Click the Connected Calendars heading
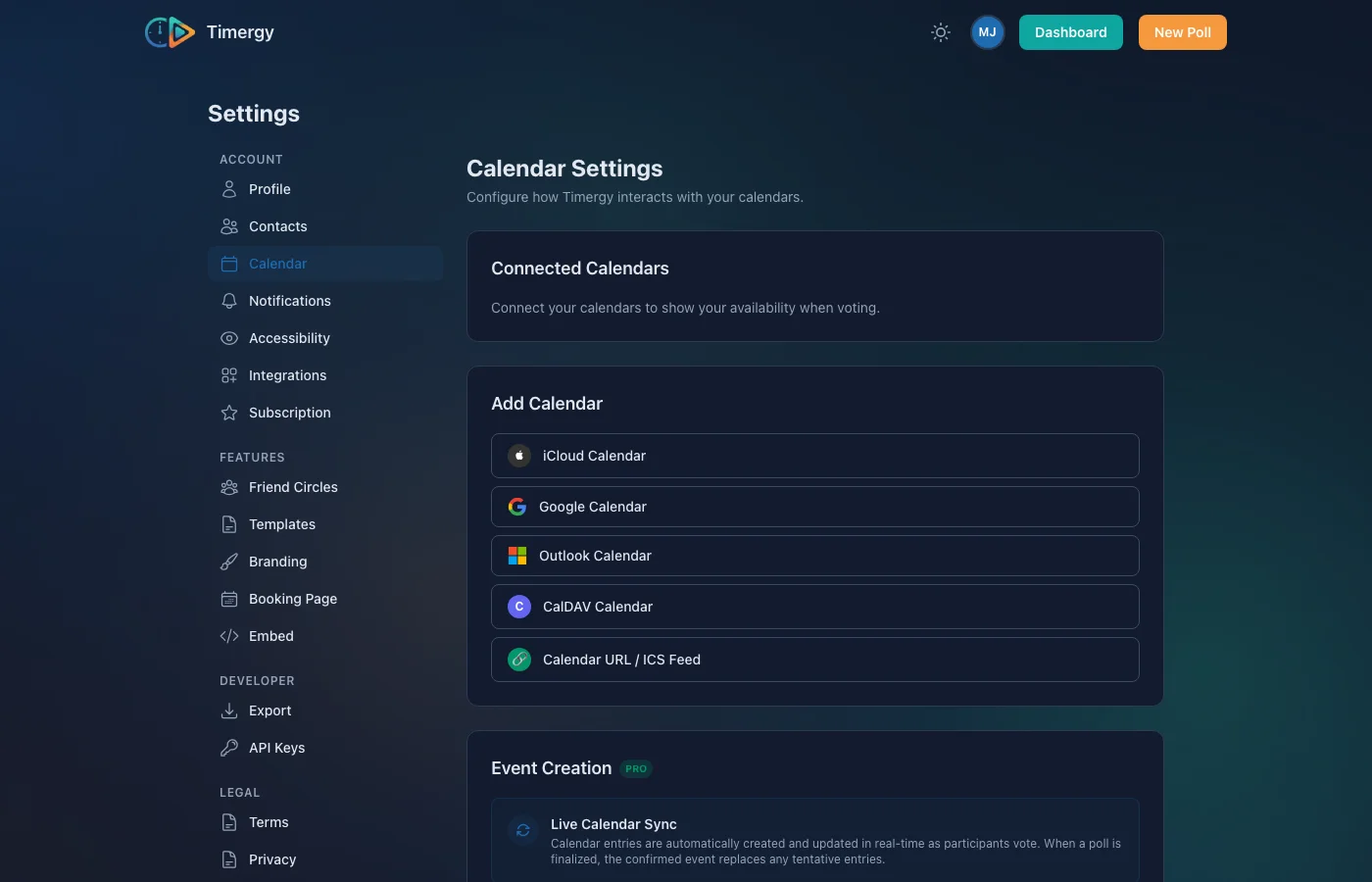The image size is (1372, 882). click(580, 269)
